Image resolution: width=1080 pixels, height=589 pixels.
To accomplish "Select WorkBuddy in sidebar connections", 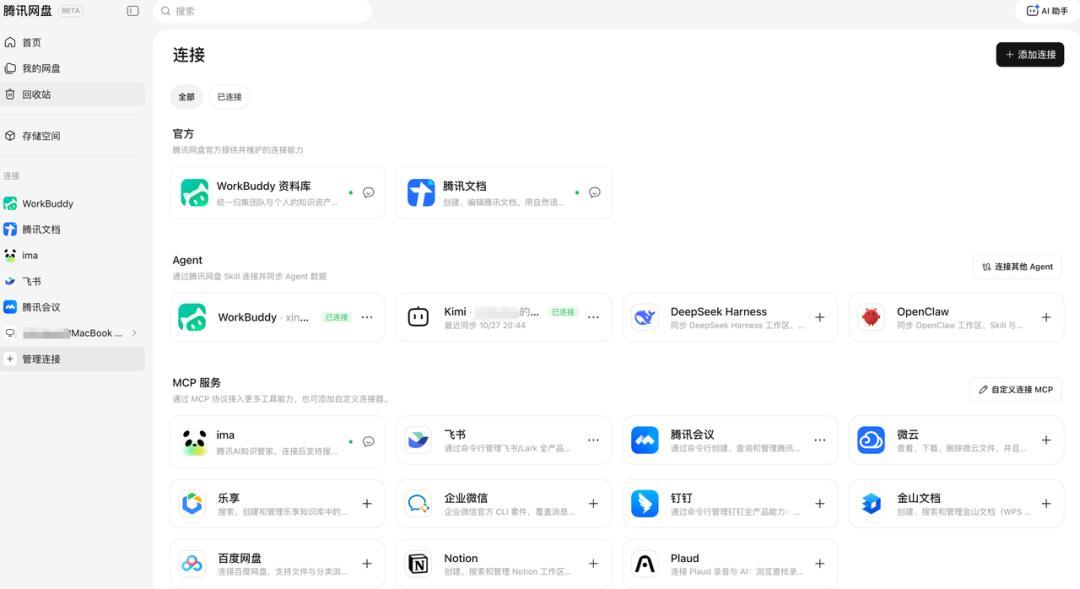I will (72, 203).
